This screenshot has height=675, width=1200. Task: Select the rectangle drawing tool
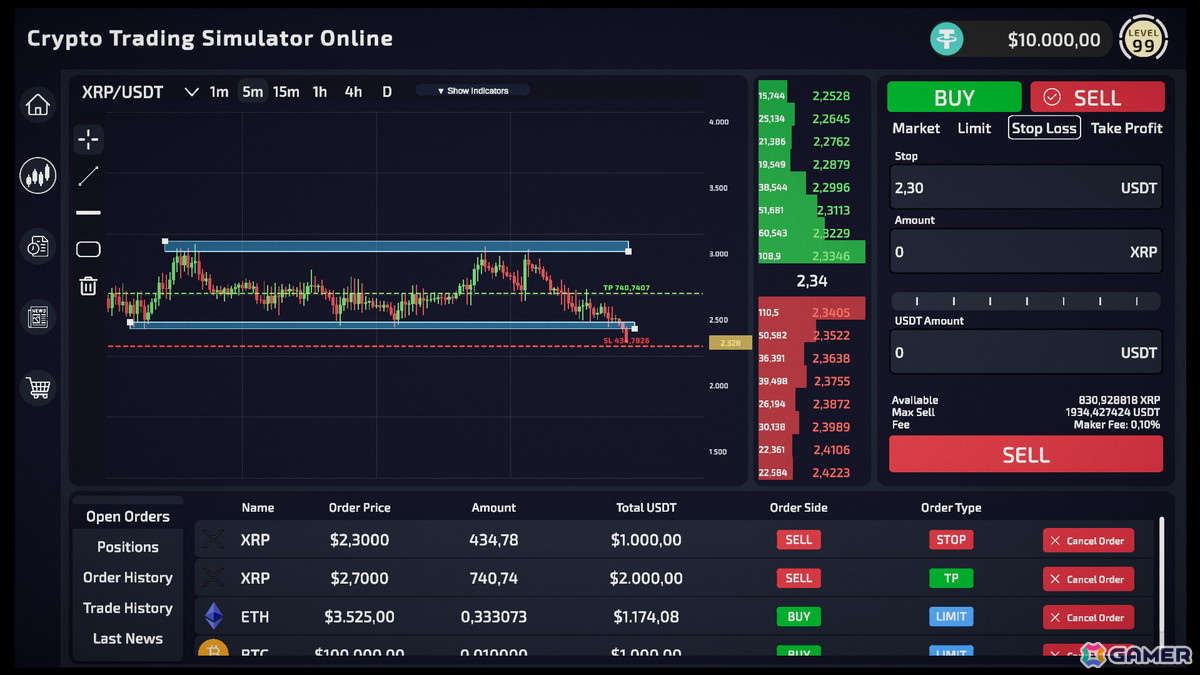click(88, 249)
